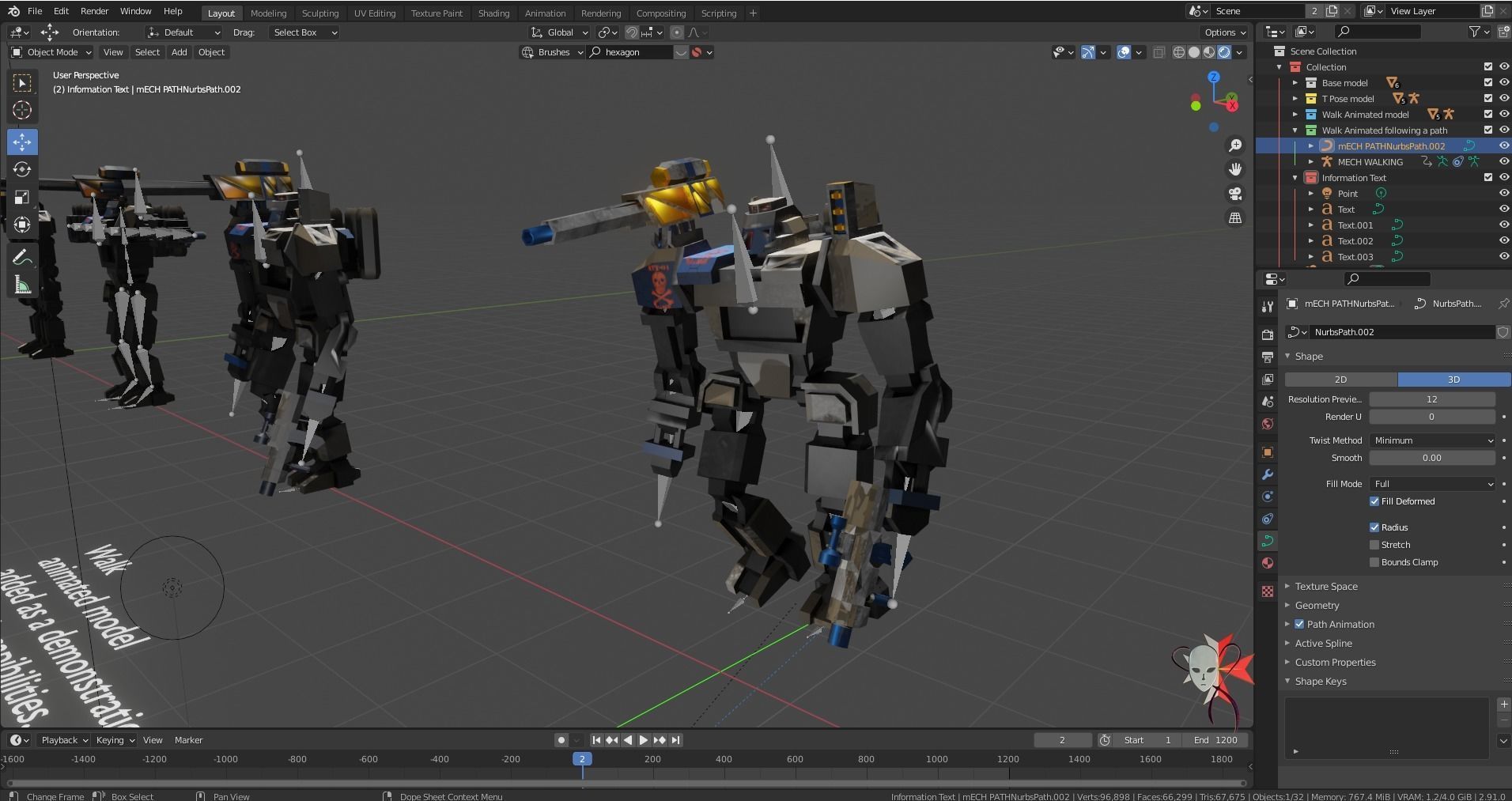This screenshot has height=801, width=1512.
Task: Select the Modifier properties wrench icon
Action: [1268, 474]
